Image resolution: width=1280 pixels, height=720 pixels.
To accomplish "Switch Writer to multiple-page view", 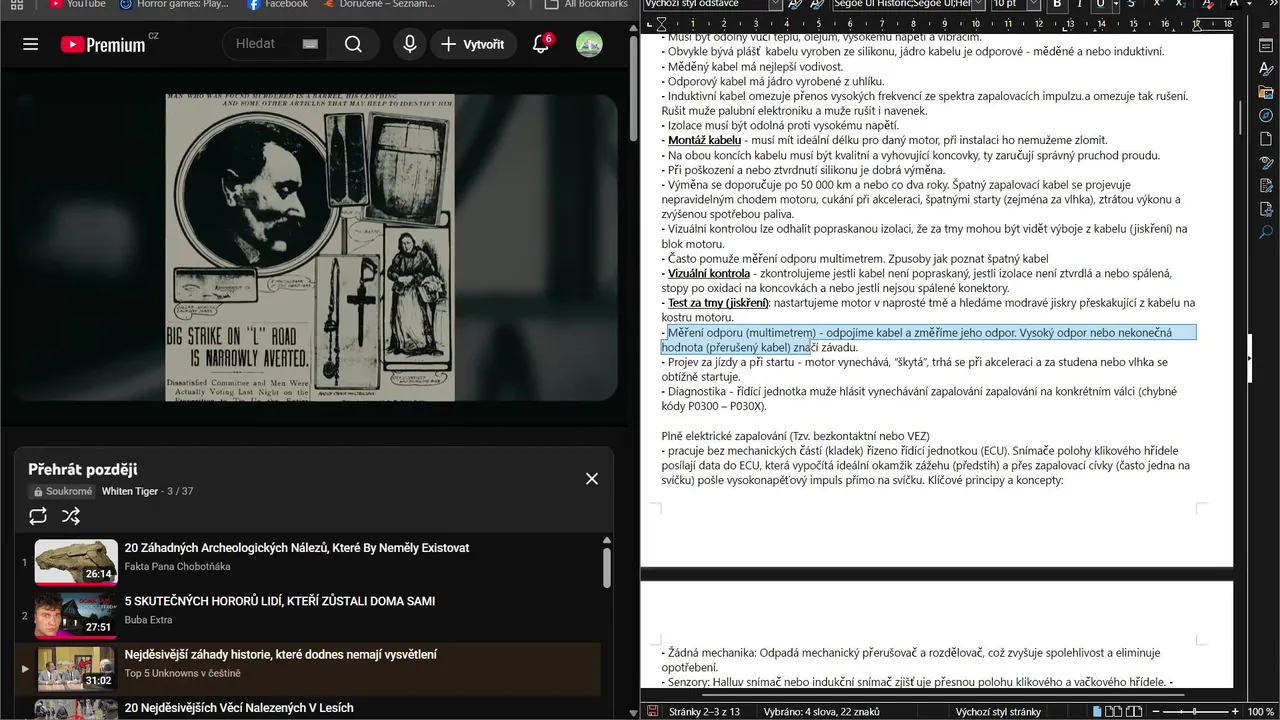I will [1116, 711].
